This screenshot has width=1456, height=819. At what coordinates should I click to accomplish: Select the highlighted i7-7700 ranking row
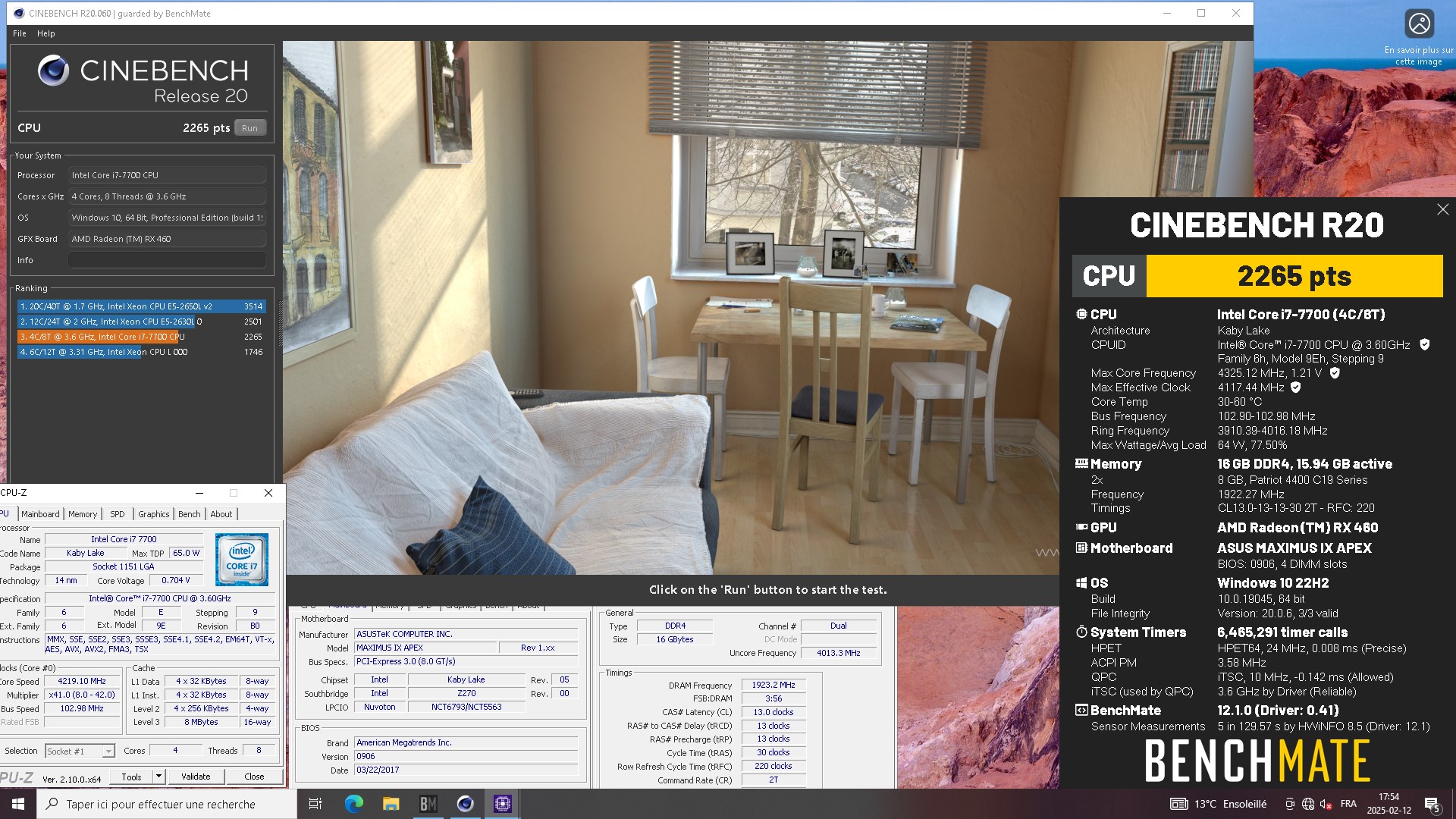[141, 337]
